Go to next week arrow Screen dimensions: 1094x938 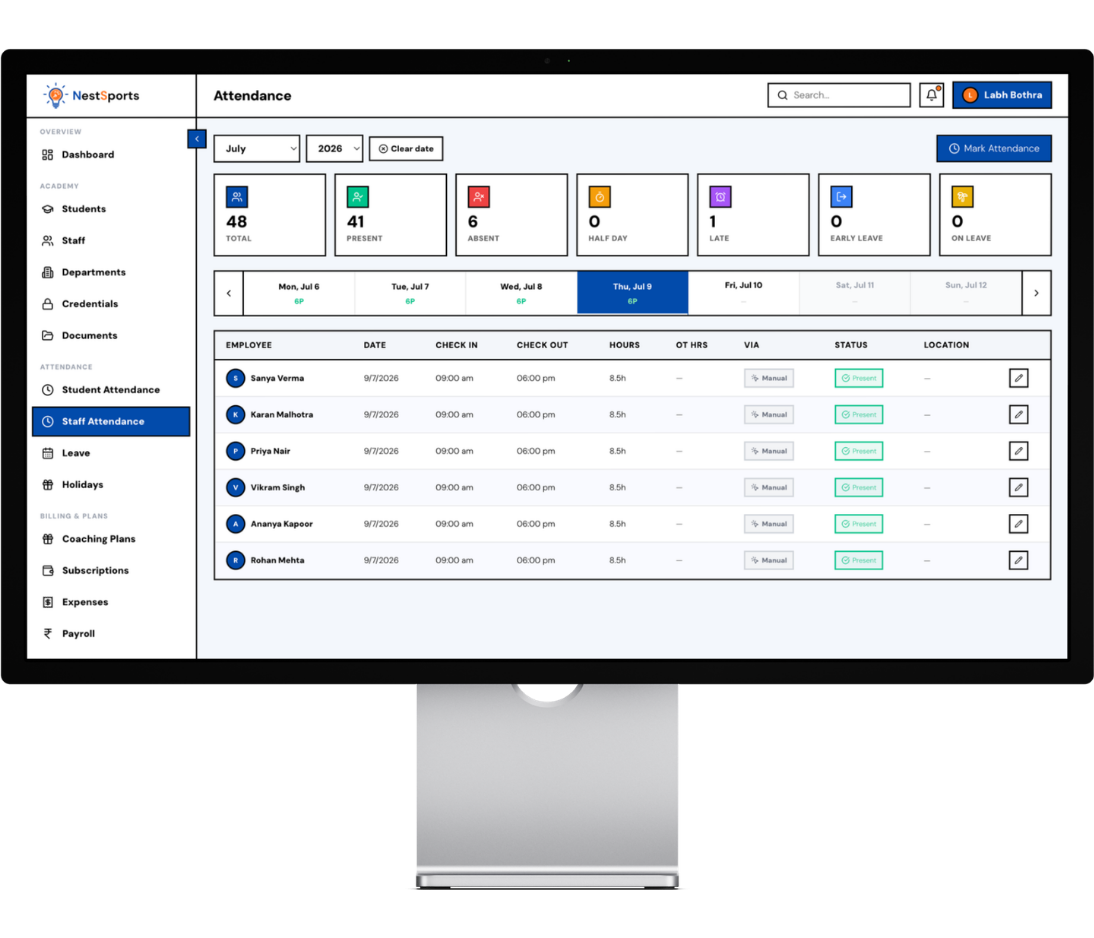coord(1036,293)
